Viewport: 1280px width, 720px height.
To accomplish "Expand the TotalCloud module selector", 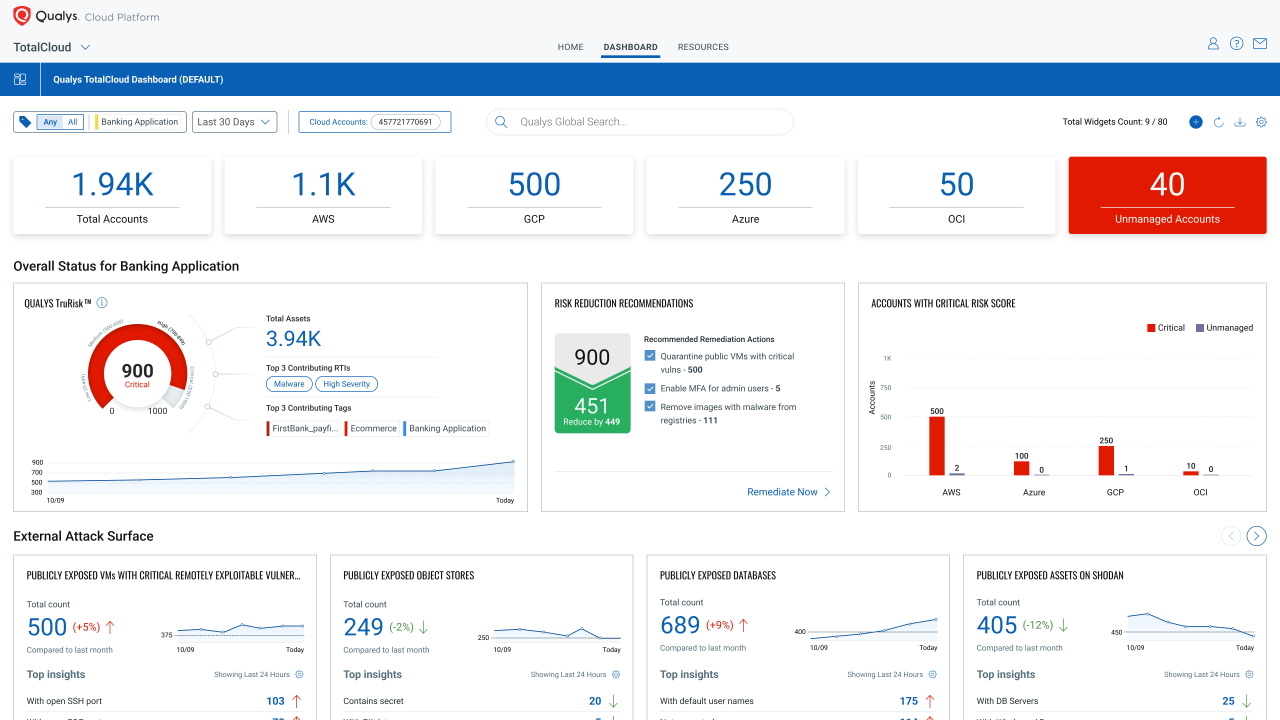I will point(84,47).
